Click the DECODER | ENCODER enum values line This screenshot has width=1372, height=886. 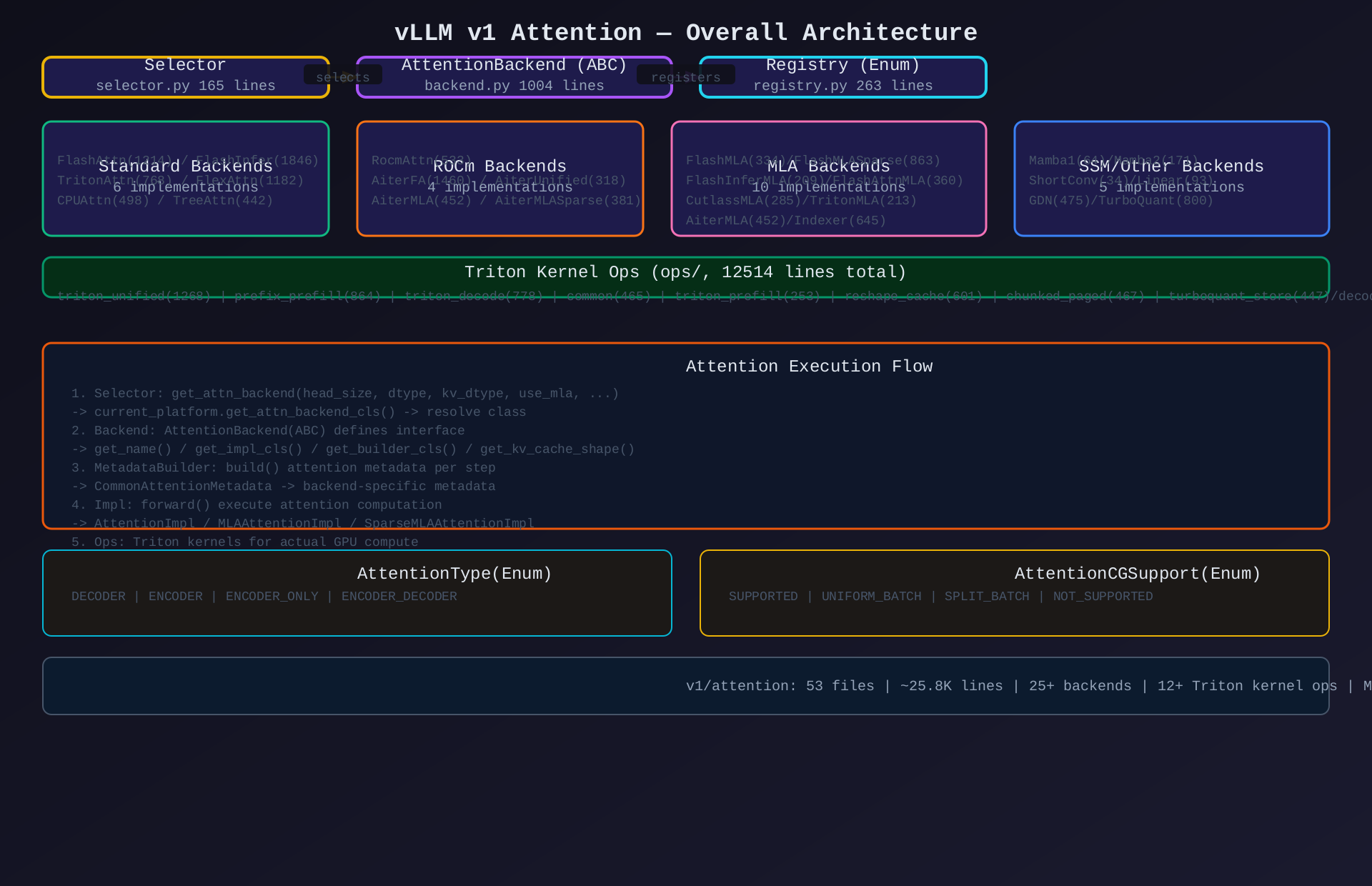pyautogui.click(x=264, y=597)
